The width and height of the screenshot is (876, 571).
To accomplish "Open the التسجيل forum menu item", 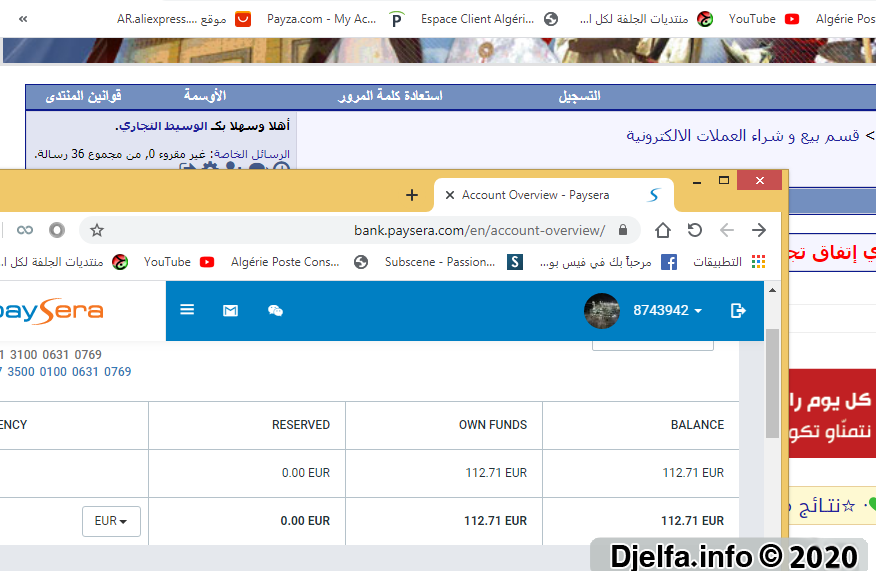I will tap(579, 96).
